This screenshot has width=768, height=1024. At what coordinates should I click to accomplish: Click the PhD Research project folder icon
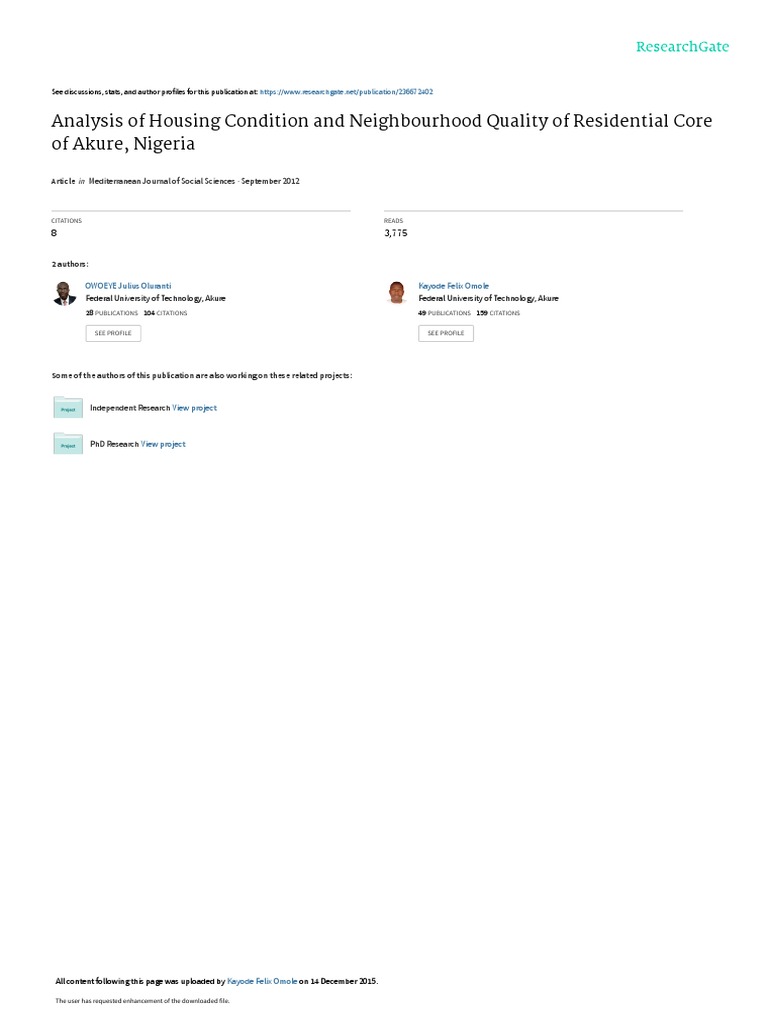(x=67, y=444)
